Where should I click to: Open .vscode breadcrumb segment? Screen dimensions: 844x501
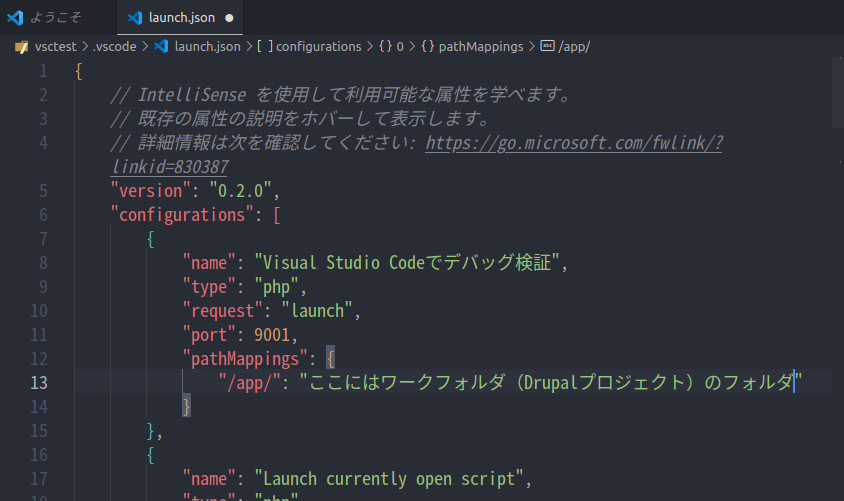tap(115, 47)
